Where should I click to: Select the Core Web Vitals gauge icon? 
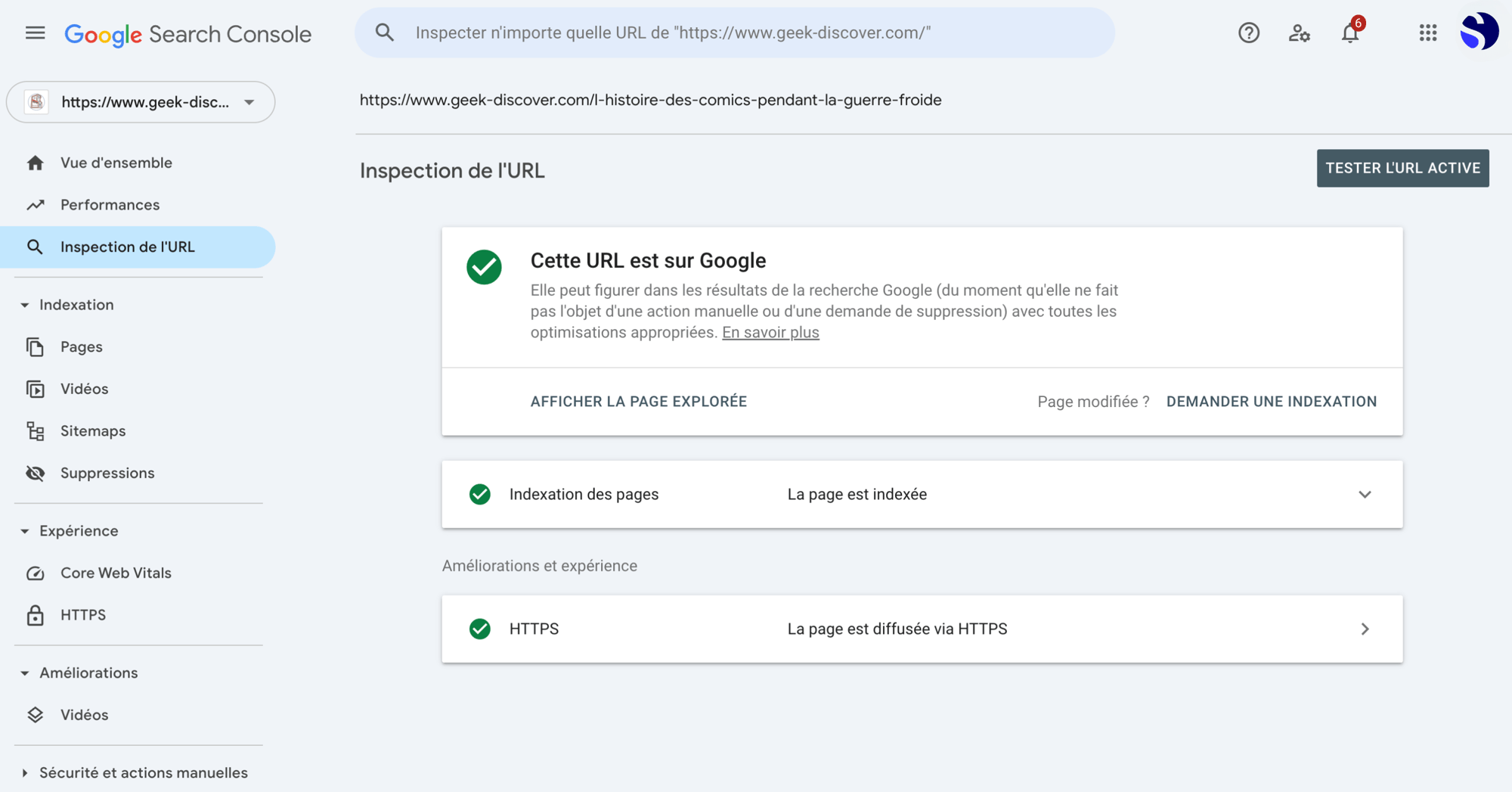point(35,573)
